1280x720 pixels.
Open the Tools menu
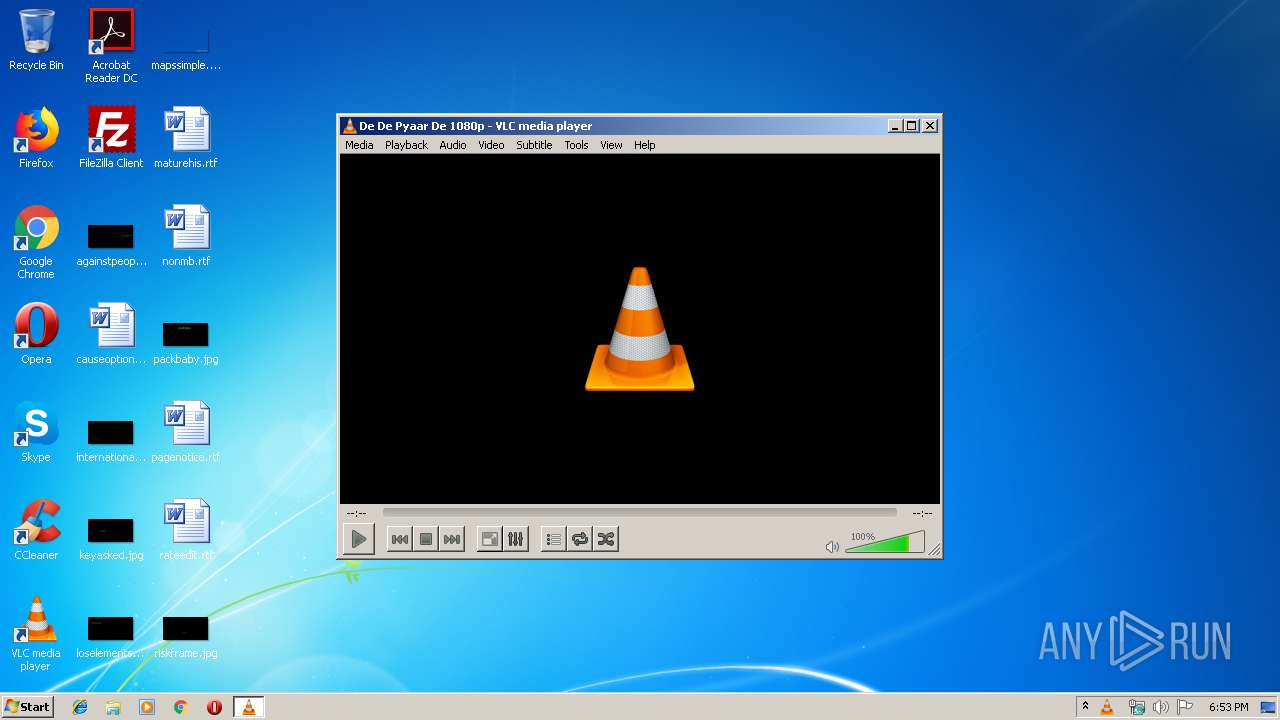(x=576, y=145)
